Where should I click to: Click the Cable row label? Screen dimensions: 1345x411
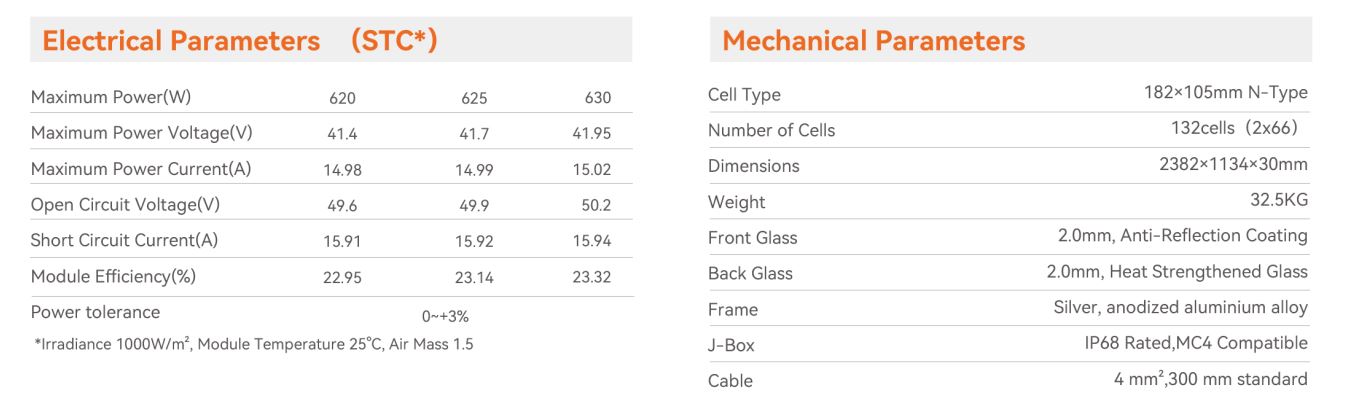tap(730, 381)
